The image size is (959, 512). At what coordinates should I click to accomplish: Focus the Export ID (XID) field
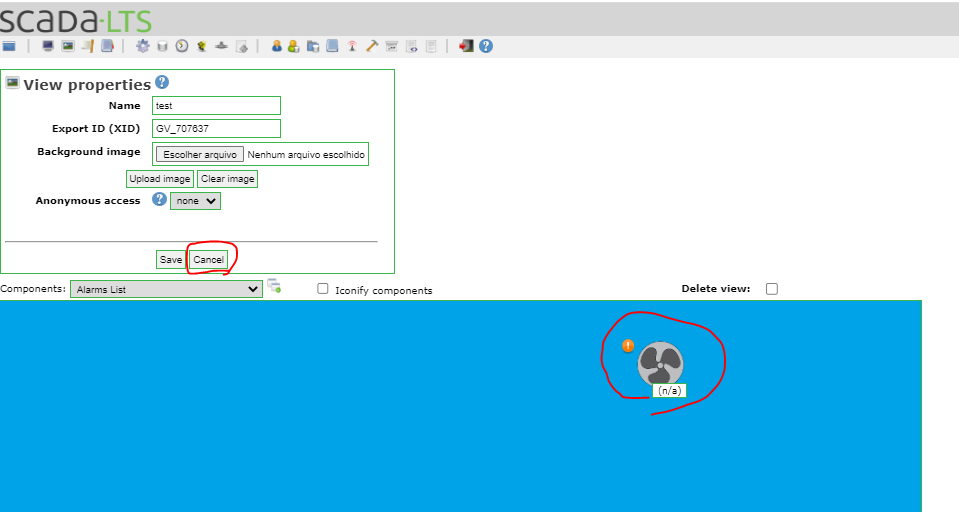(217, 128)
